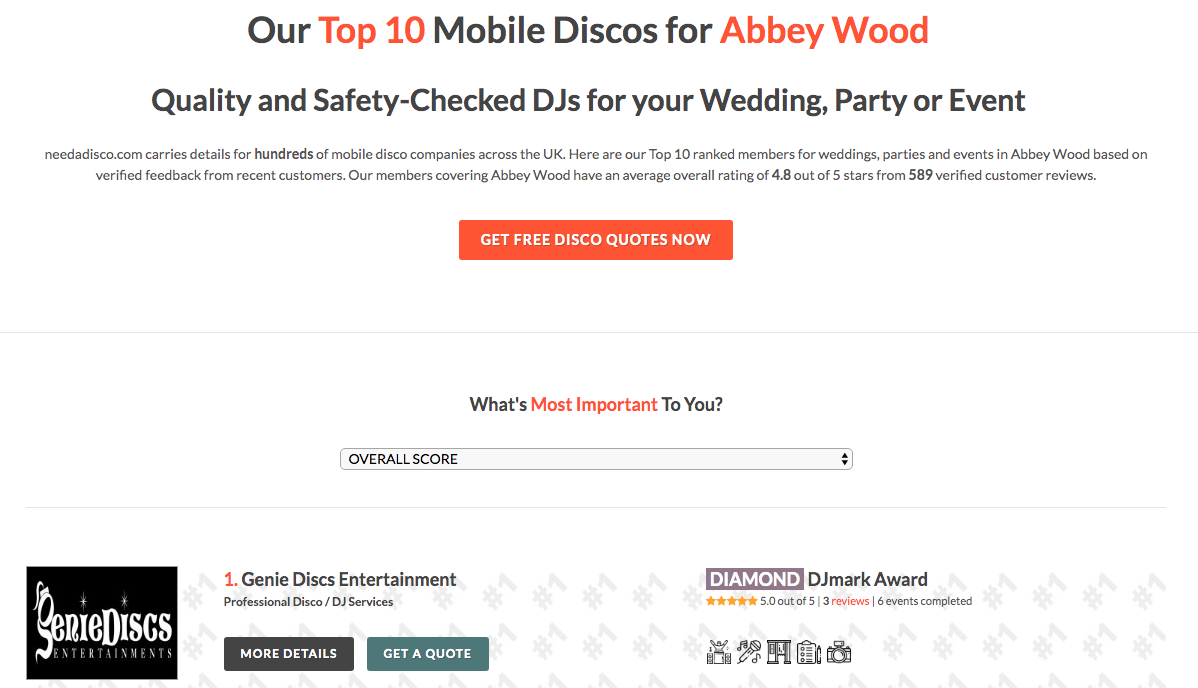Click the arrows on the OVERALL SCORE selector

[x=843, y=459]
